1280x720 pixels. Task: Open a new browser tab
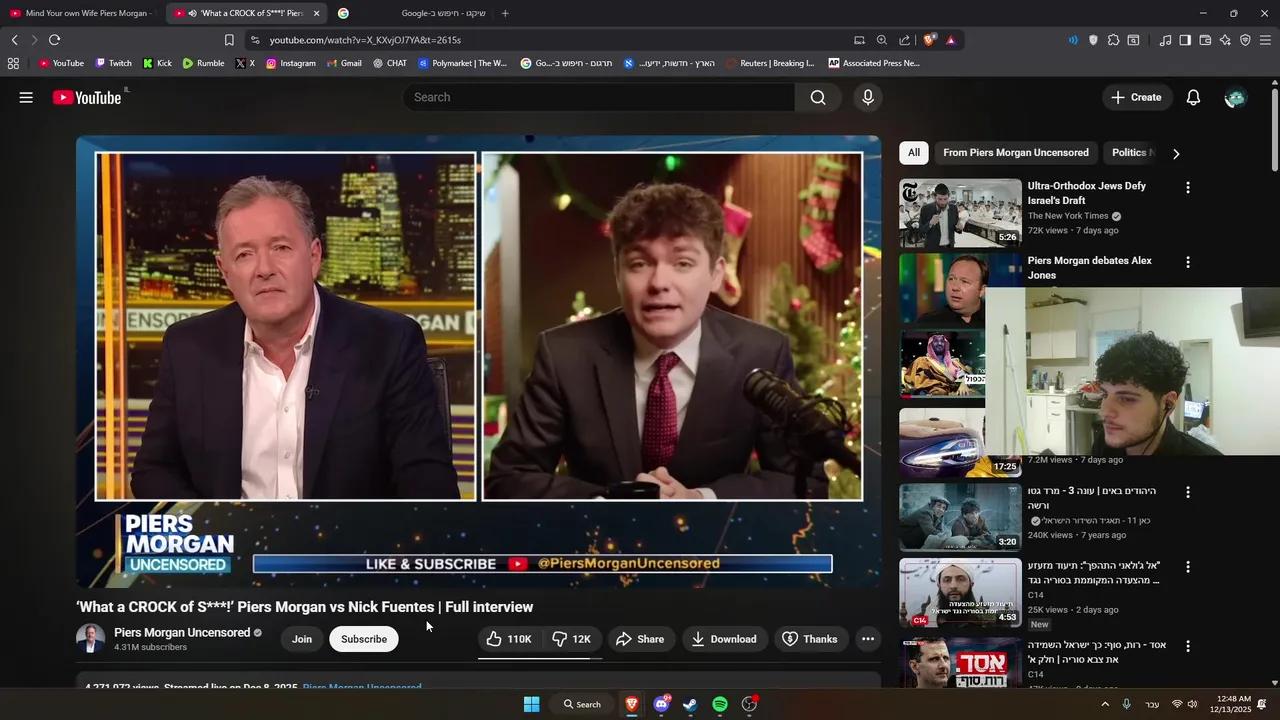point(505,13)
